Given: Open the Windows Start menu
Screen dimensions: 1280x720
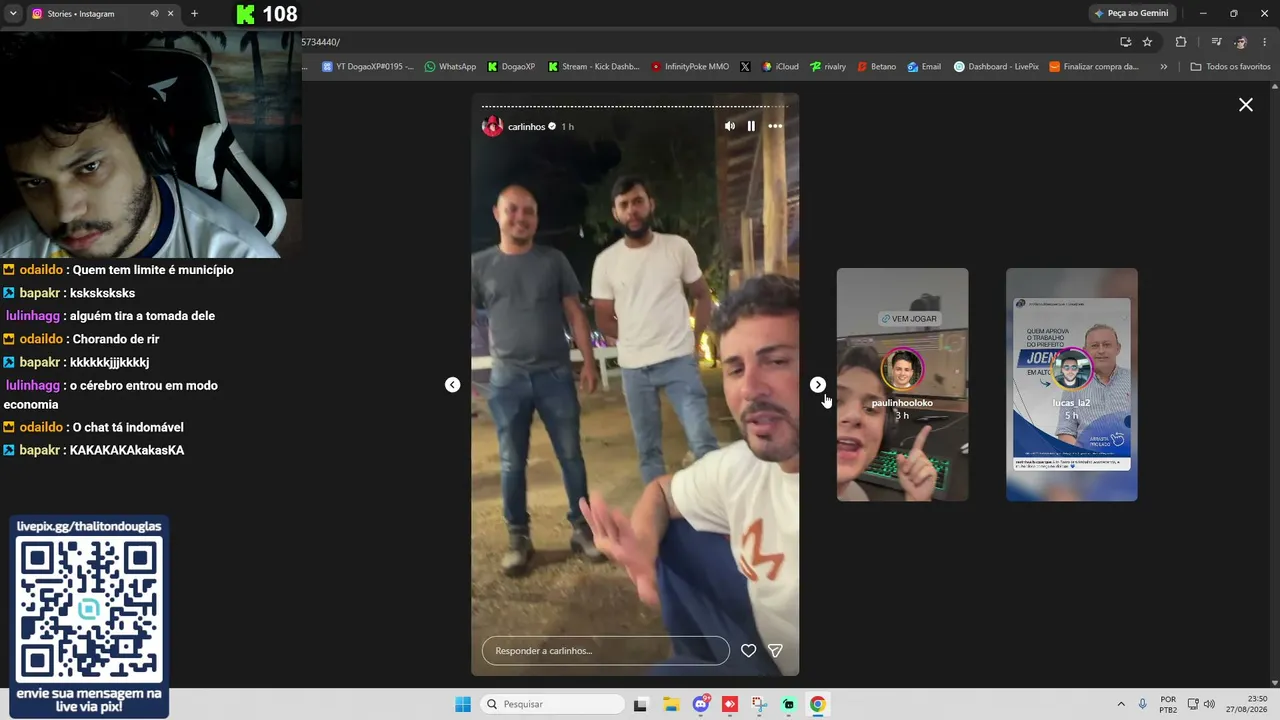Looking at the screenshot, I should pyautogui.click(x=463, y=704).
